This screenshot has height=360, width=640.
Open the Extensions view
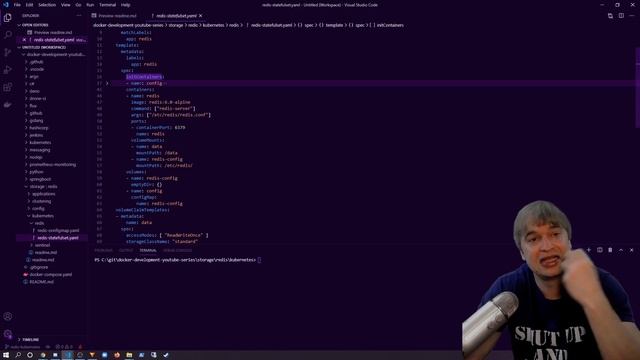[7, 87]
